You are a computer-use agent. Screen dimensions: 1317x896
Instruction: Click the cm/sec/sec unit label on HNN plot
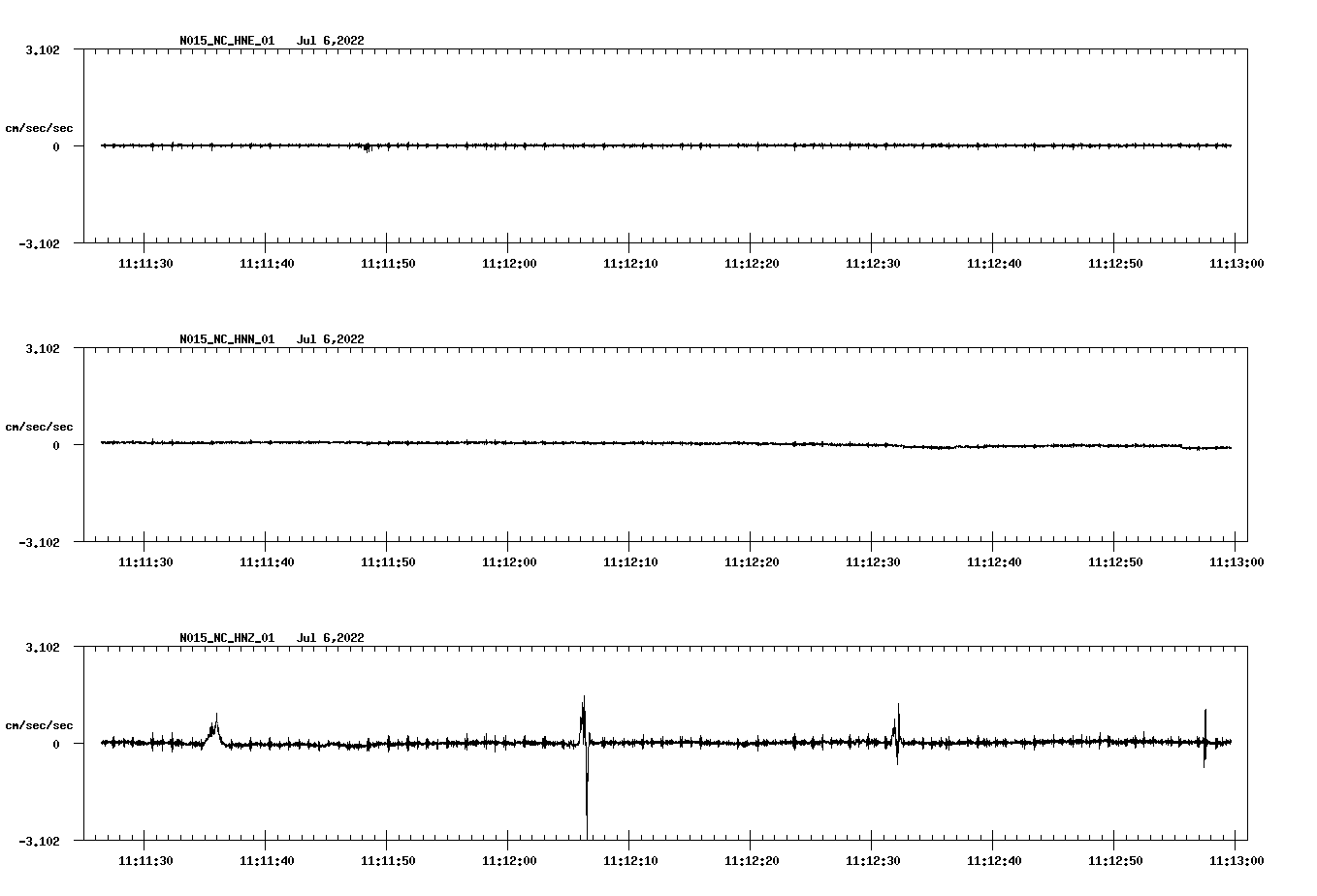(40, 427)
